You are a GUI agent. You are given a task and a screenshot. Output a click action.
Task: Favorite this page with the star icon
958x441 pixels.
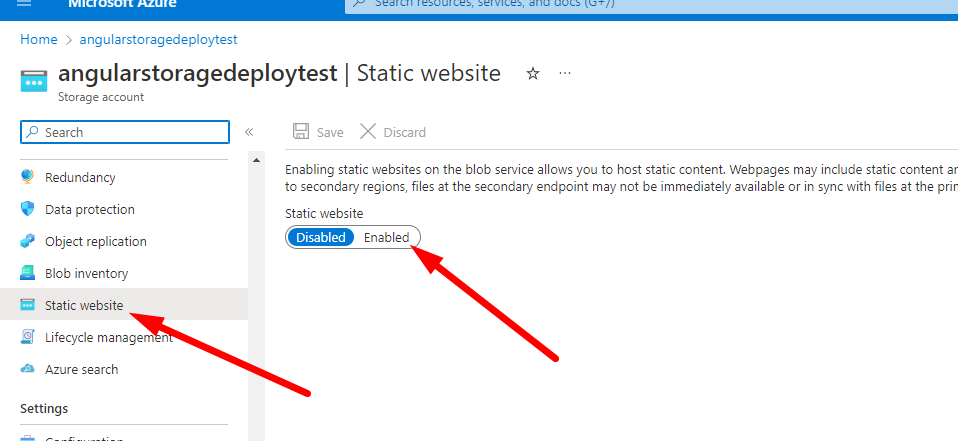(533, 74)
